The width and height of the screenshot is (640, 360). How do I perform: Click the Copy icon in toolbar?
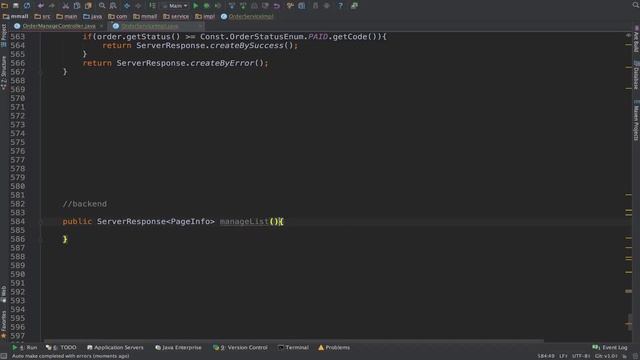pyautogui.click(x=77, y=6)
